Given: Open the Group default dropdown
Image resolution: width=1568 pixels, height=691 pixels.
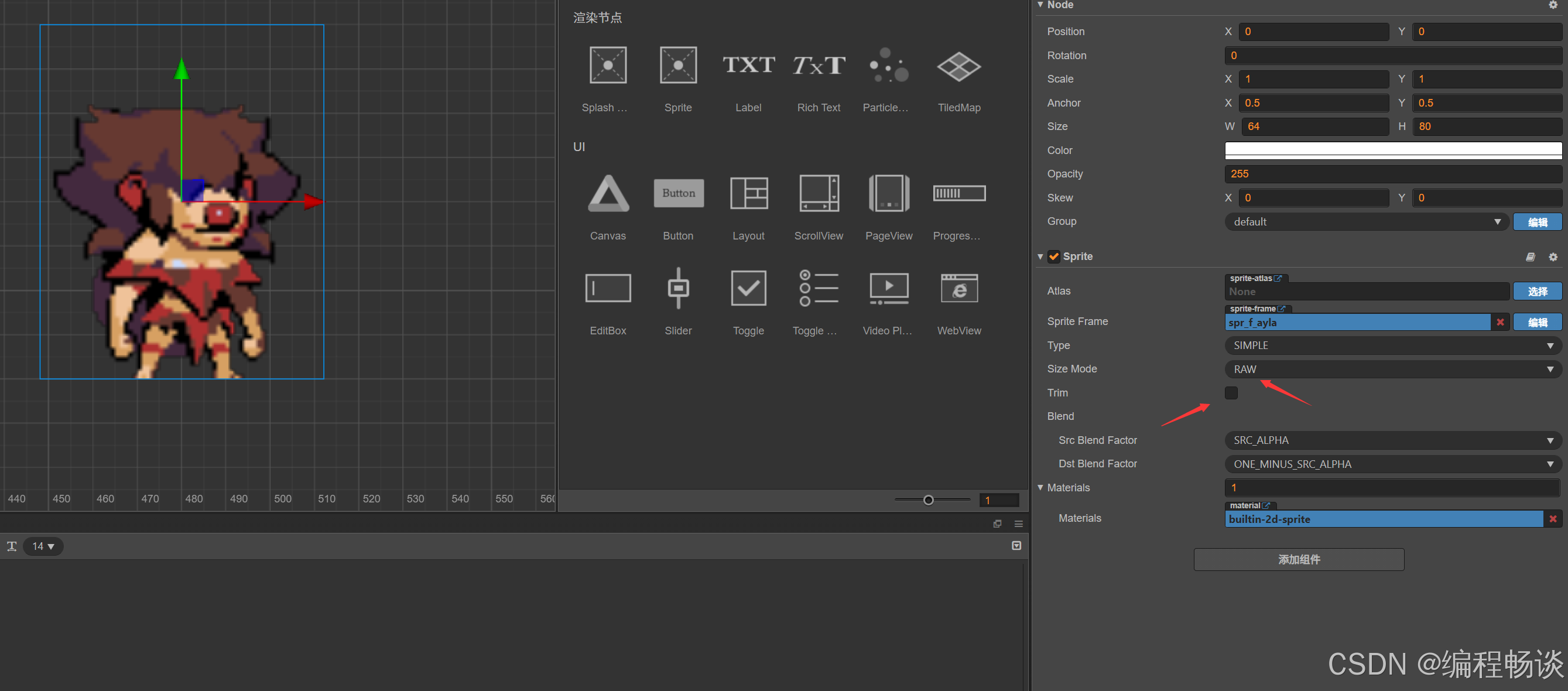Looking at the screenshot, I should tap(1366, 221).
